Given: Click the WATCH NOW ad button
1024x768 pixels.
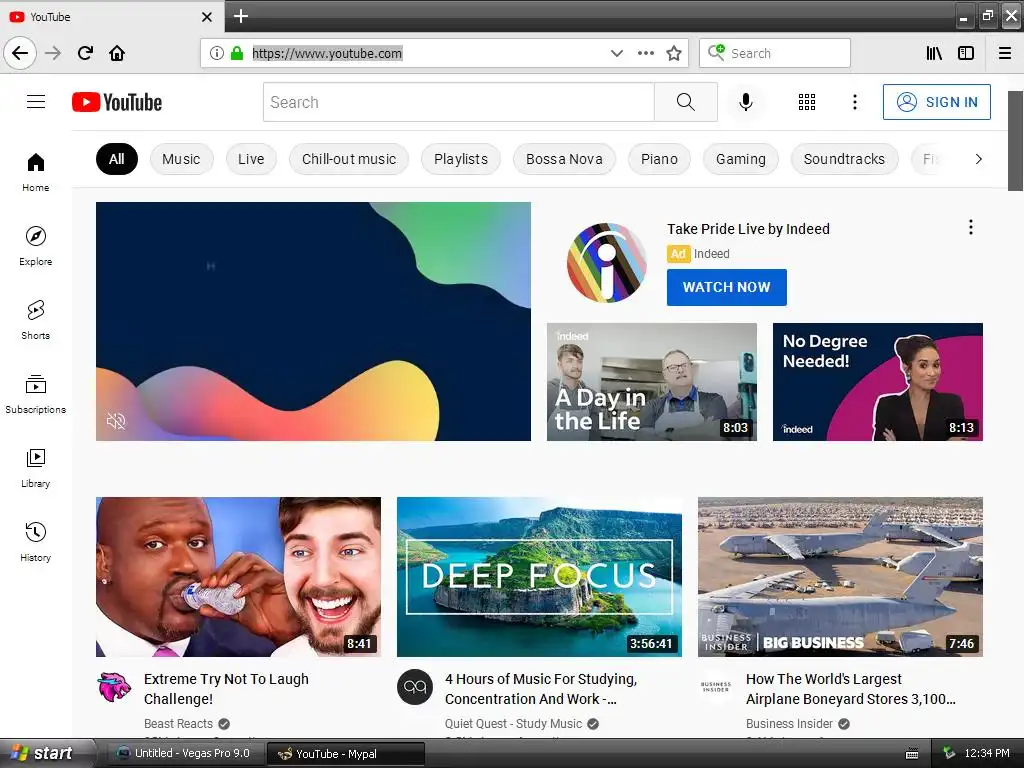Looking at the screenshot, I should tap(727, 287).
